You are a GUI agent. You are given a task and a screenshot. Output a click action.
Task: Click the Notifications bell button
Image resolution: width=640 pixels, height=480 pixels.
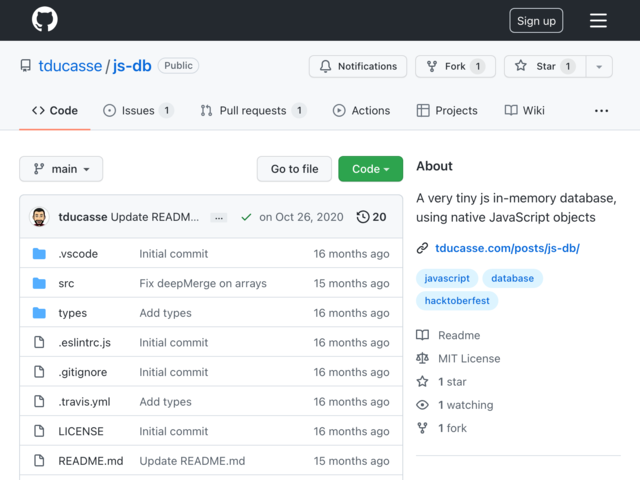[x=358, y=66]
